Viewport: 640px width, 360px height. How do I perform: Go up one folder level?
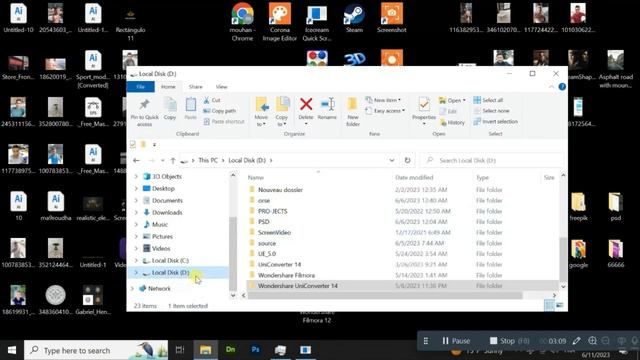[173, 160]
